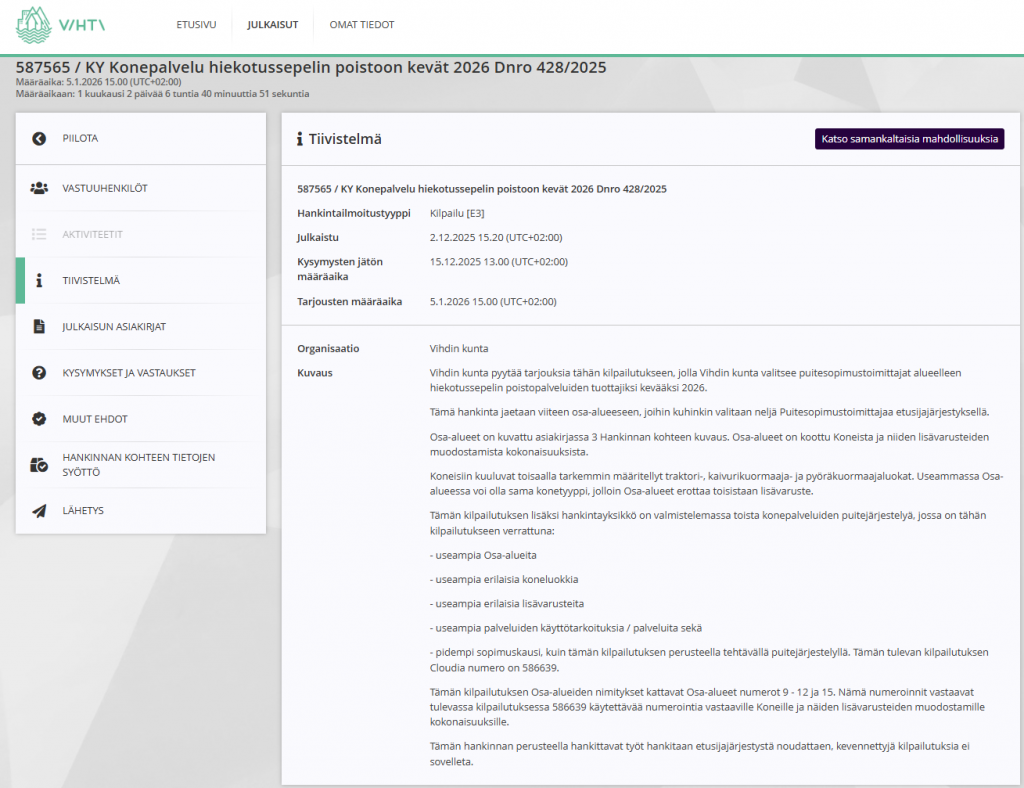Go to Muut ehdot section
Image resolution: width=1024 pixels, height=788 pixels.
click(95, 419)
